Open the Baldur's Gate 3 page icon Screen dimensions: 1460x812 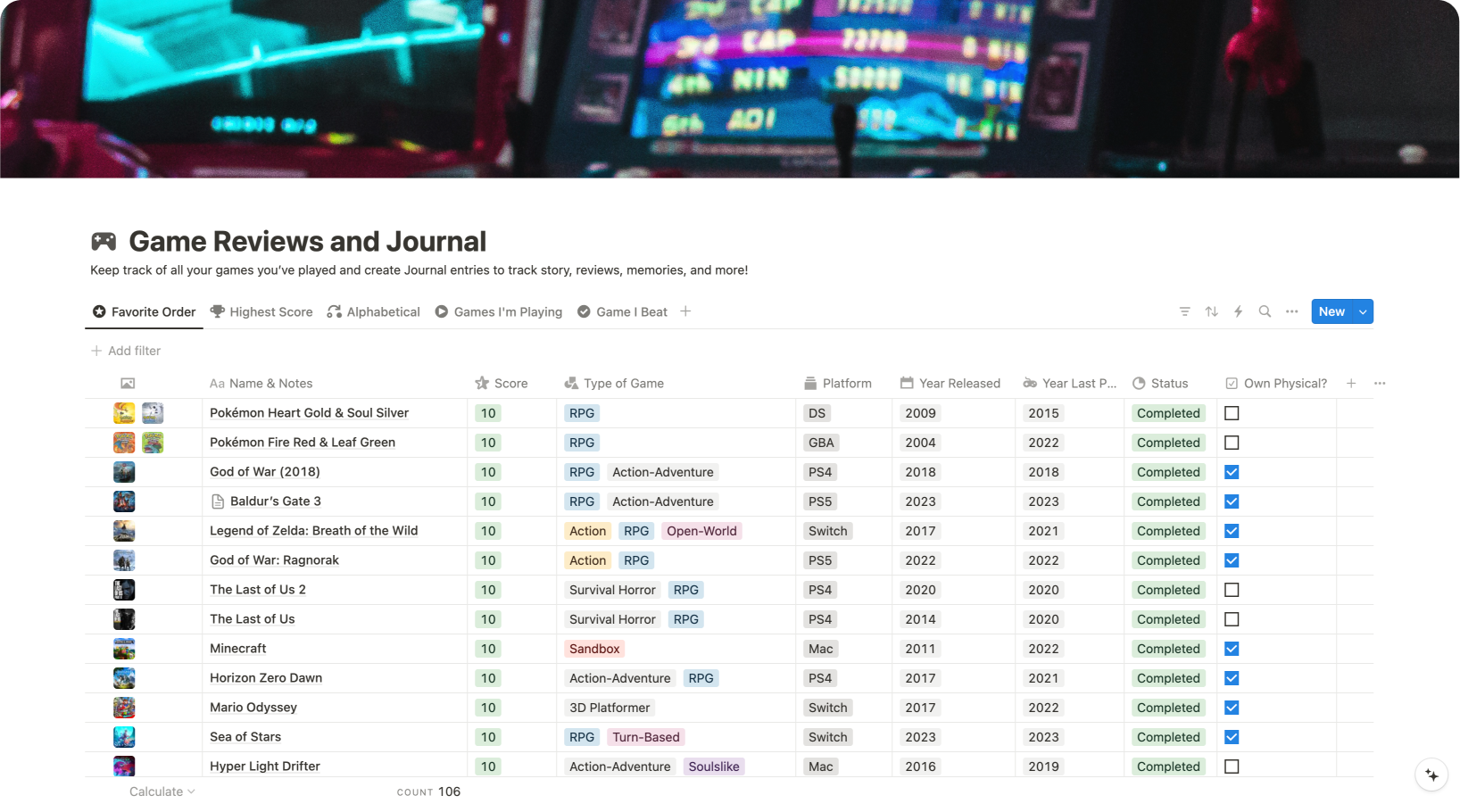coord(218,501)
